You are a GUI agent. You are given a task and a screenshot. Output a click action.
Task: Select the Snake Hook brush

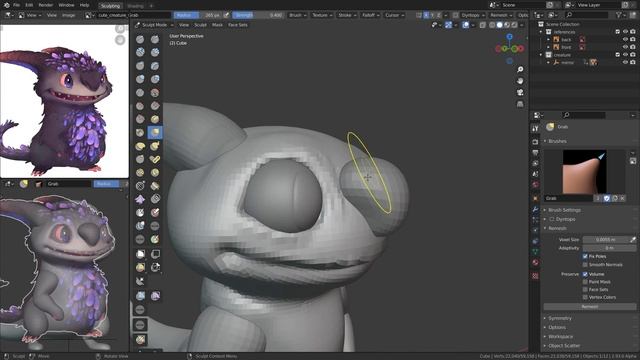(155, 146)
